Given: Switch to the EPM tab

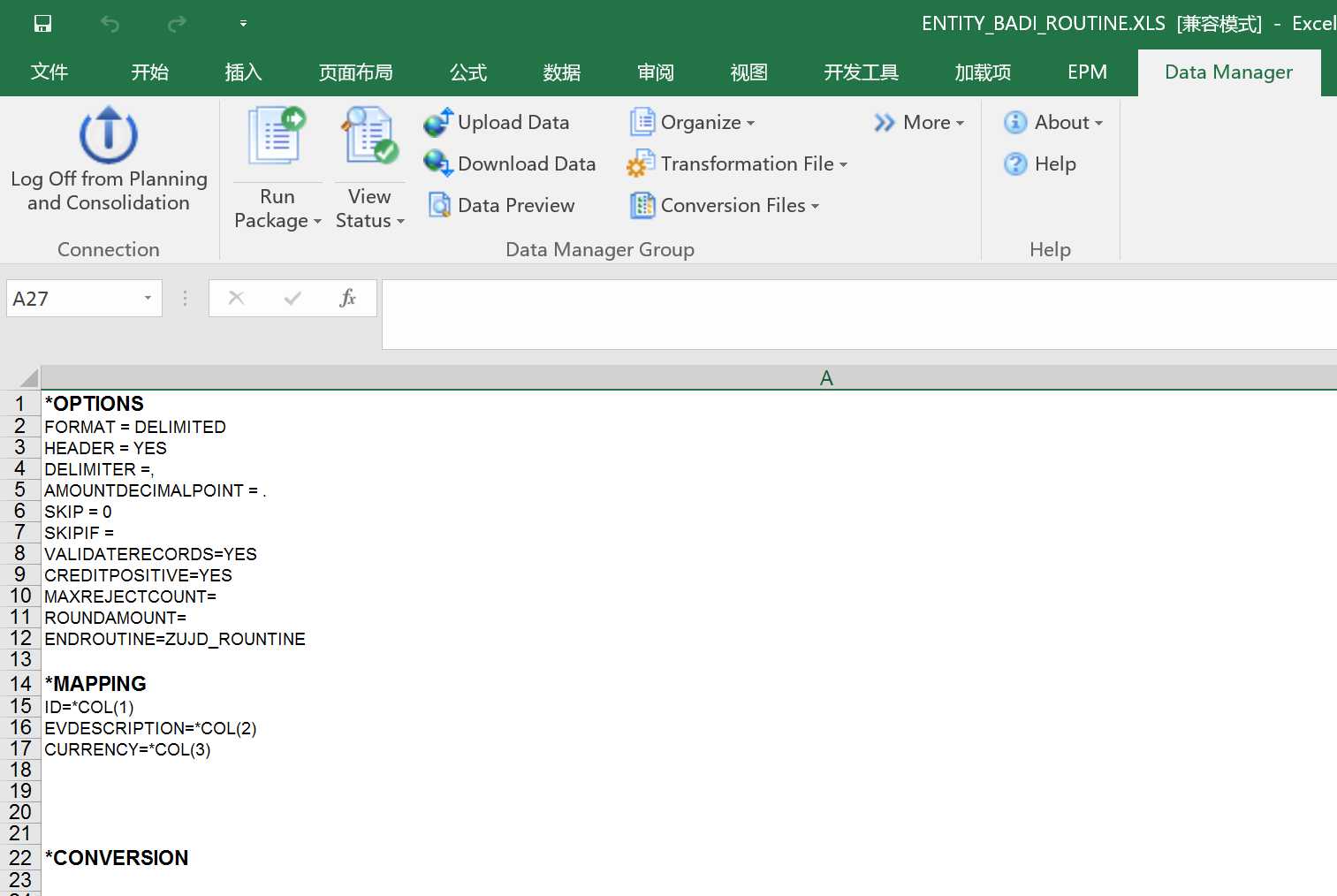Looking at the screenshot, I should (x=1087, y=72).
